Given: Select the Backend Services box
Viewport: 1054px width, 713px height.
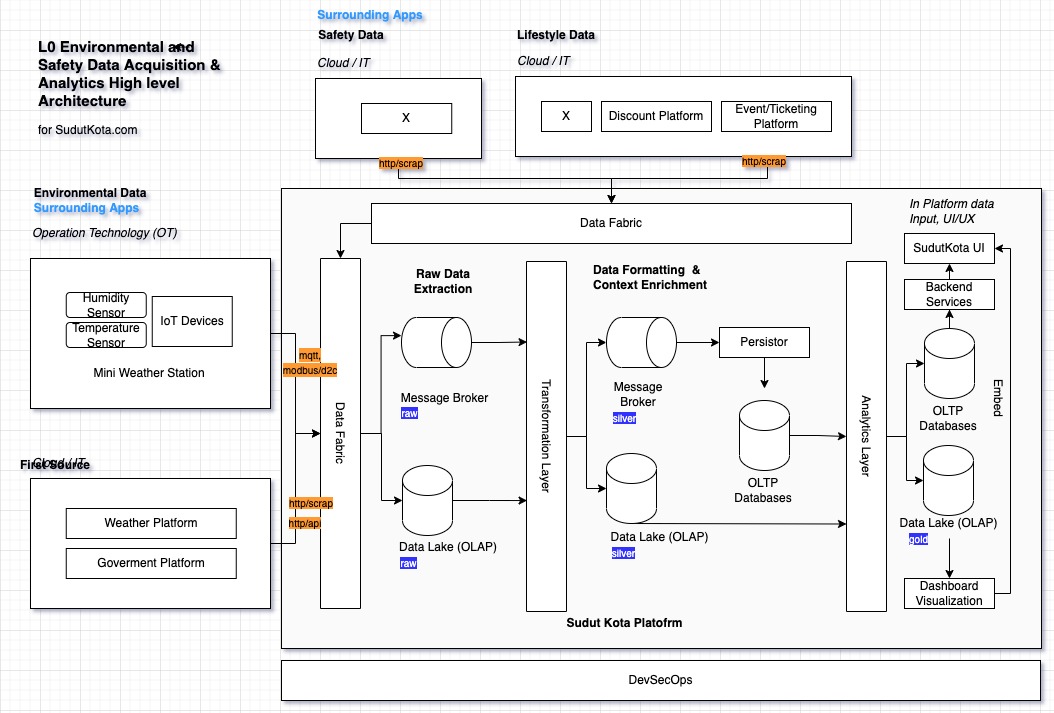Looking at the screenshot, I should coord(949,294).
